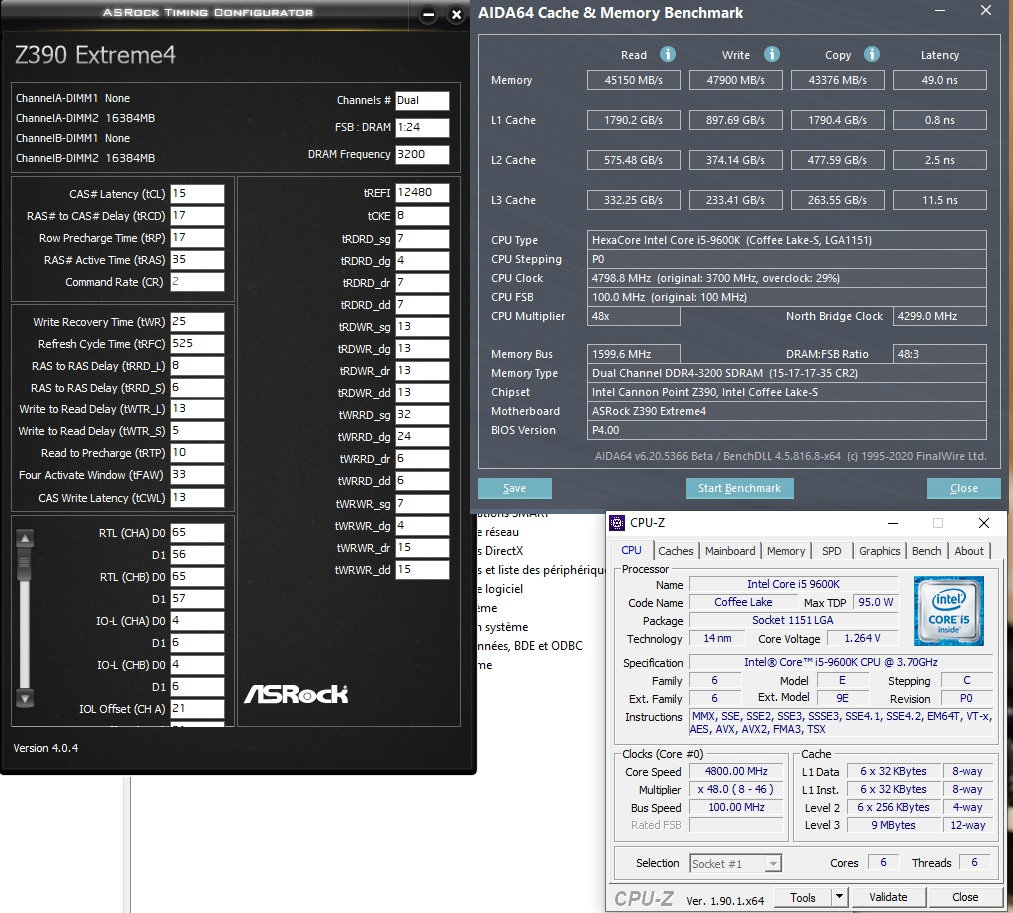Viewport: 1013px width, 913px height.
Task: Click the Memory Read result 45150 MB/s
Action: [x=633, y=80]
